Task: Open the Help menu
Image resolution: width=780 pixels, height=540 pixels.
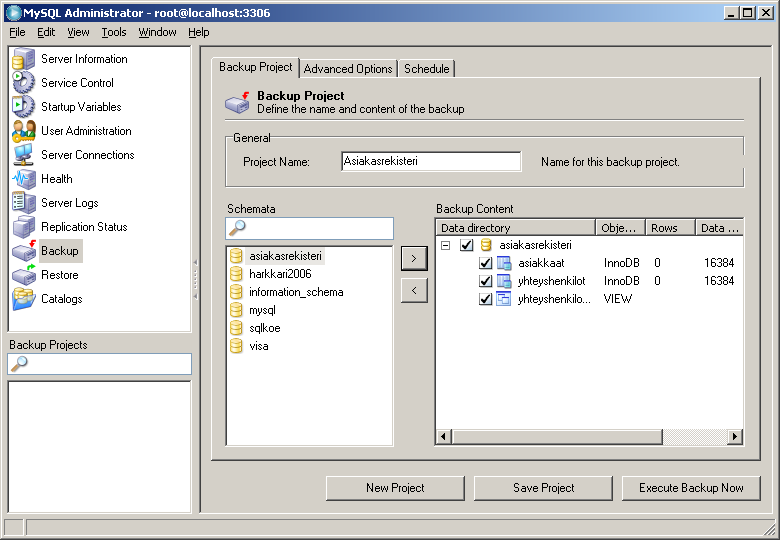Action: tap(198, 32)
